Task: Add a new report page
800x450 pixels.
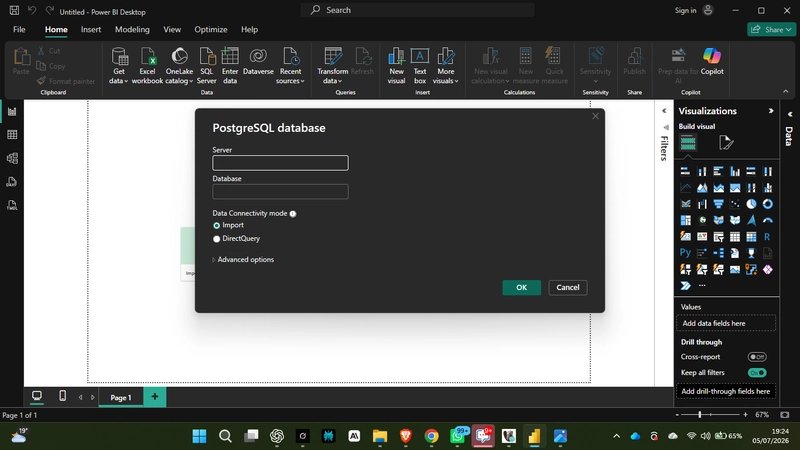Action: [x=155, y=397]
